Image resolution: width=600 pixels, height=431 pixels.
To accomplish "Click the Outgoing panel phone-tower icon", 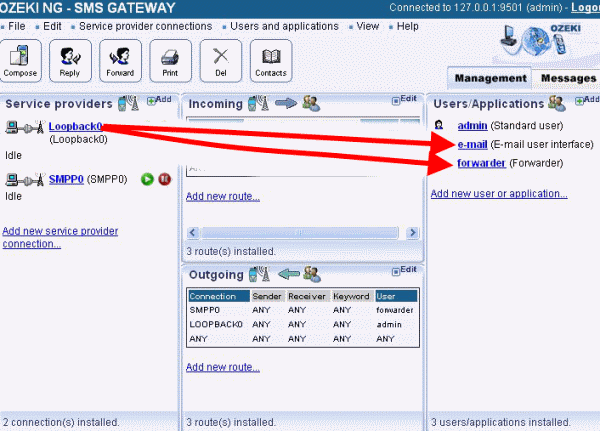I will (x=260, y=274).
